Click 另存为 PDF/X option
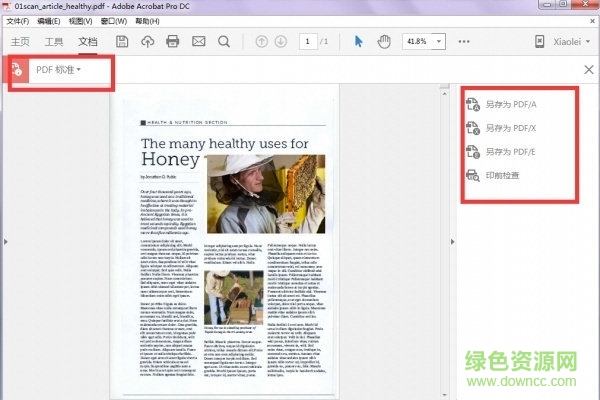 pos(512,127)
